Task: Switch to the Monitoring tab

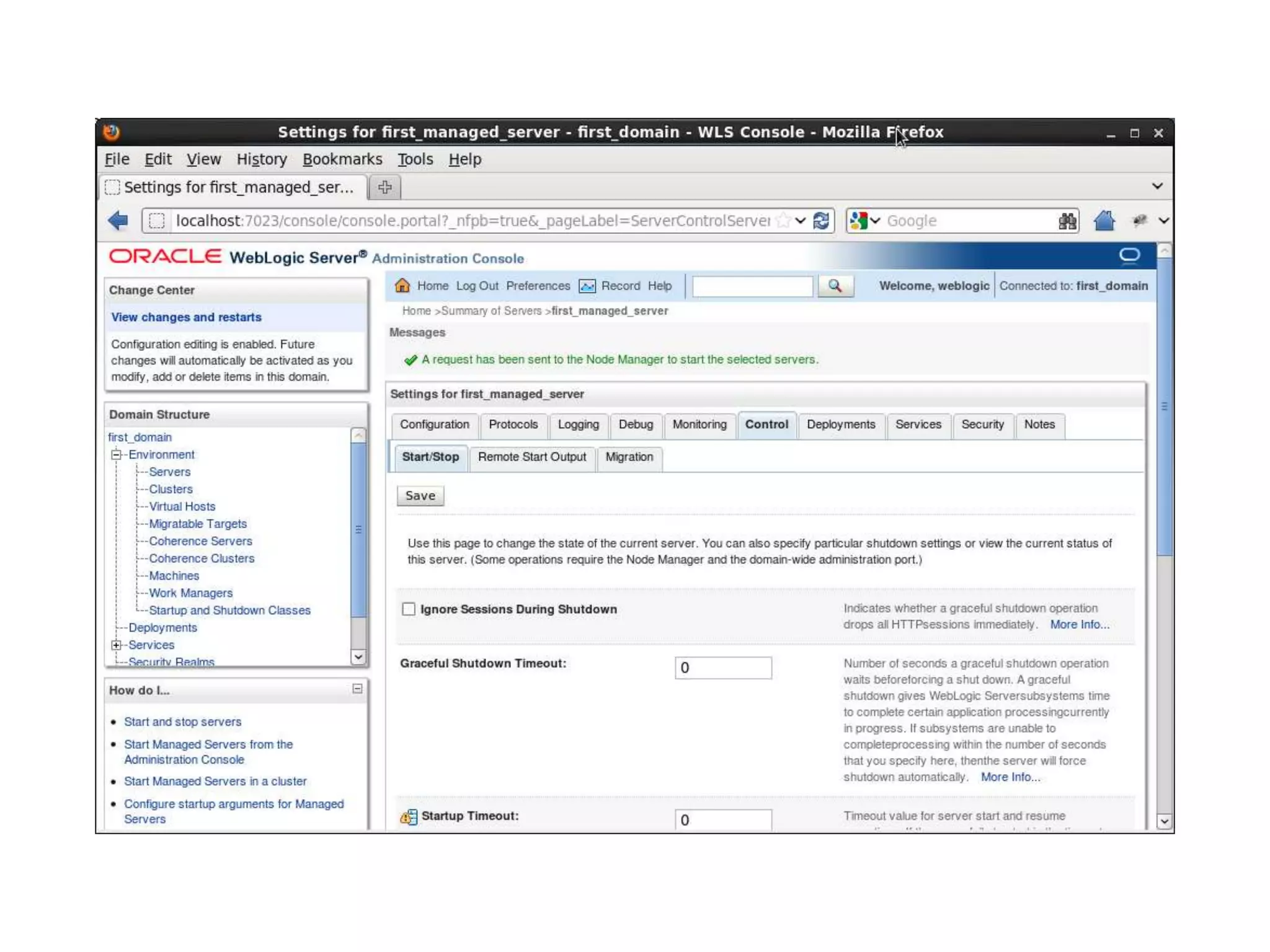Action: 699,425
